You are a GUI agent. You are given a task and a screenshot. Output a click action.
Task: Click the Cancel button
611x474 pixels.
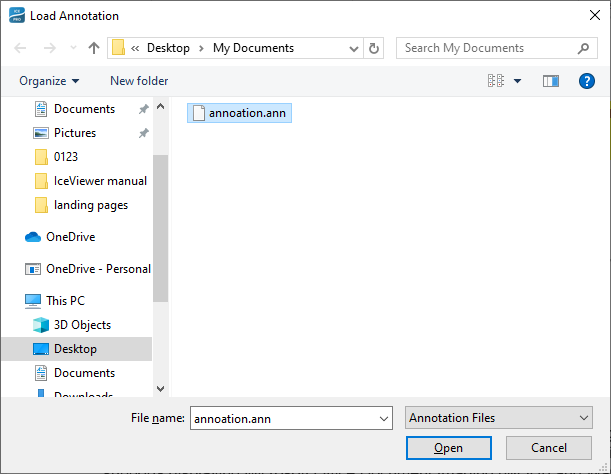549,448
